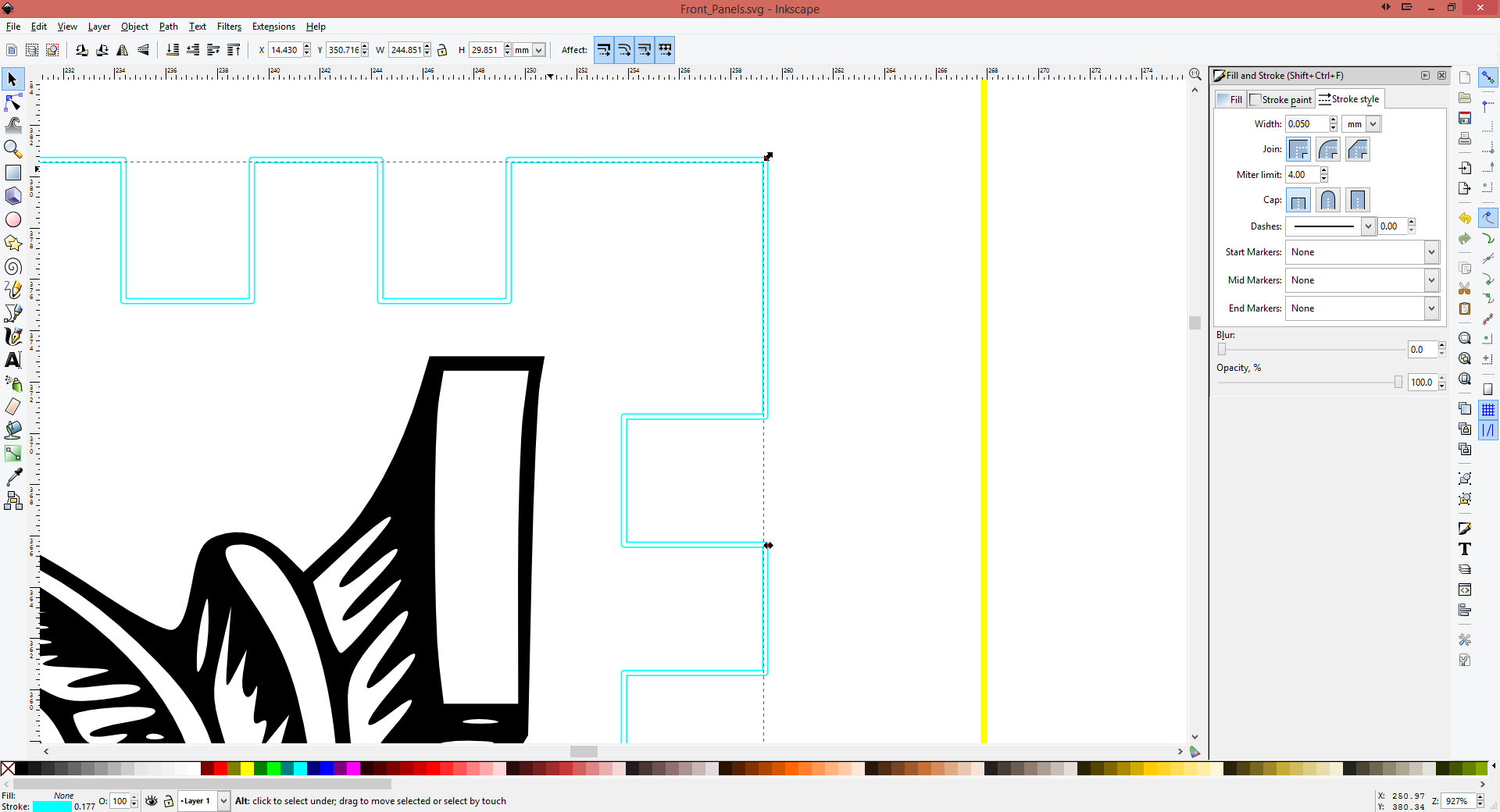Screen dimensions: 1500x812
Task: Select the Spiral tool
Action: click(x=12, y=266)
